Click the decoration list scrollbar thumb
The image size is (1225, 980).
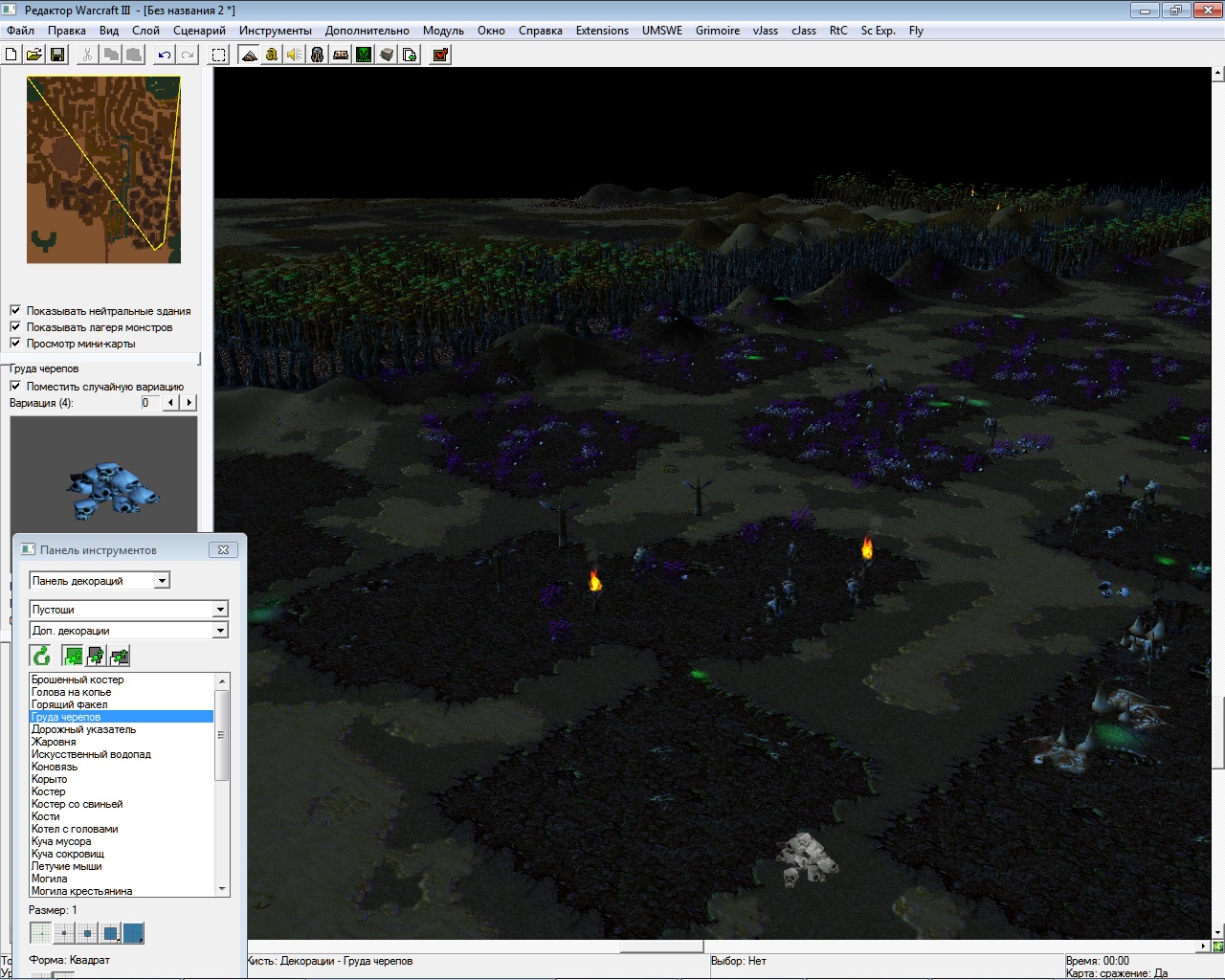coord(222,735)
